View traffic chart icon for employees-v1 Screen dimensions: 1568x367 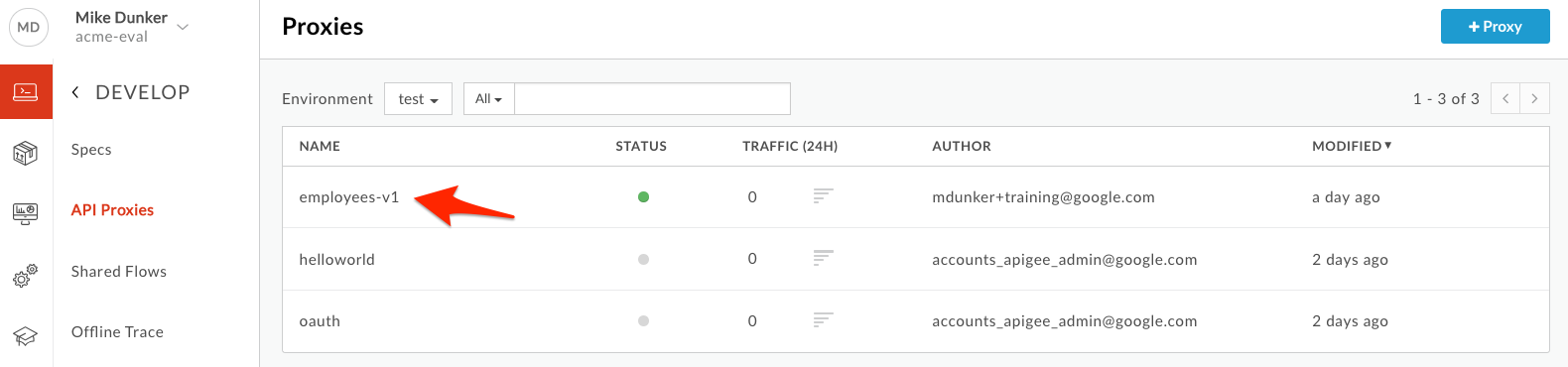click(x=823, y=196)
